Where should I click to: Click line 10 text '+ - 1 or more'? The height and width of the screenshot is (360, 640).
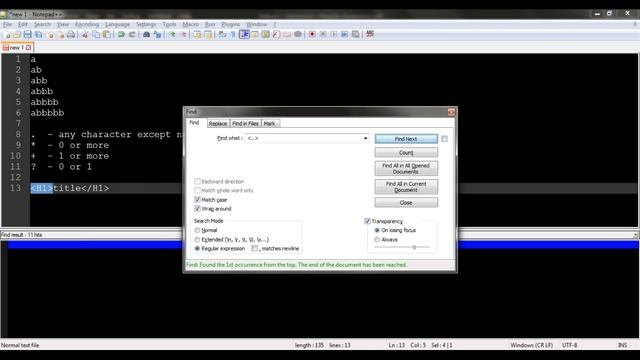coord(70,156)
